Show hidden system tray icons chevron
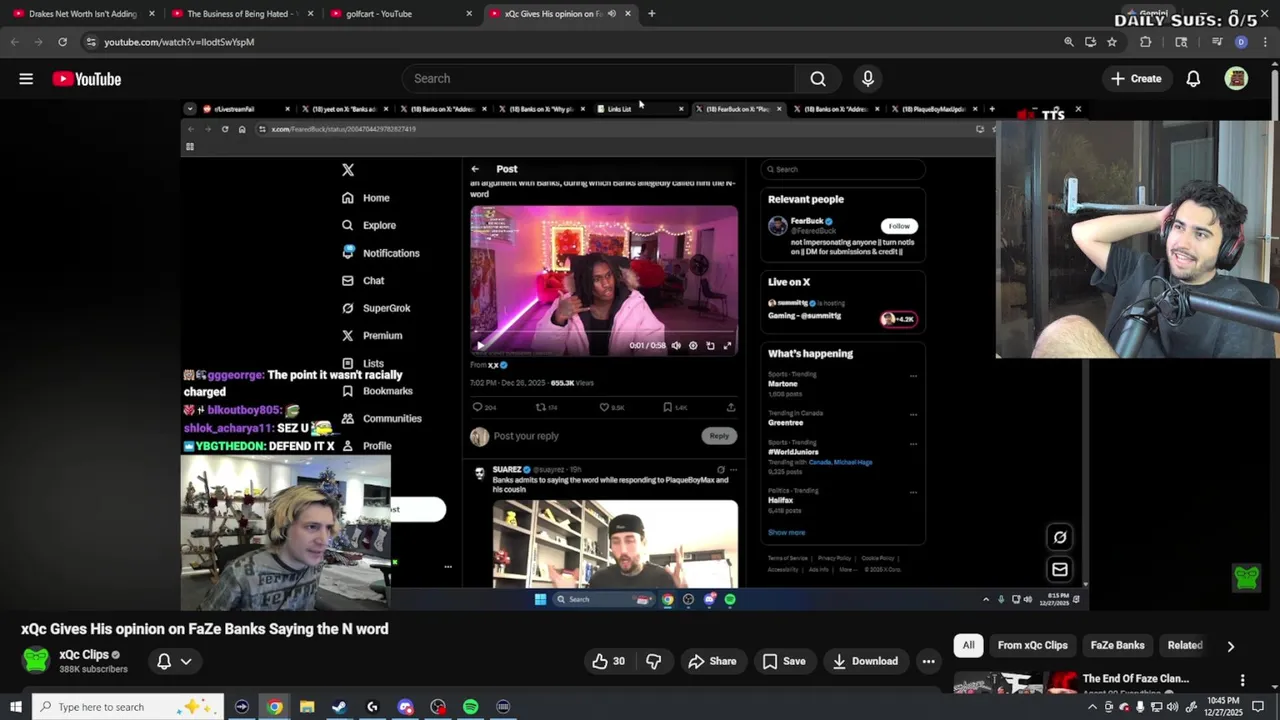 (1092, 707)
